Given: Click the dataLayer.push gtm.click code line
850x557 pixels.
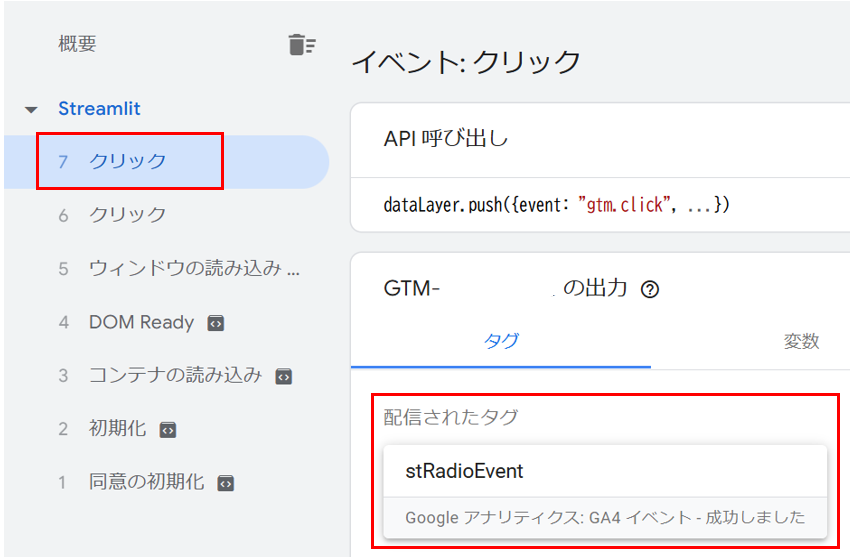Looking at the screenshot, I should (557, 205).
